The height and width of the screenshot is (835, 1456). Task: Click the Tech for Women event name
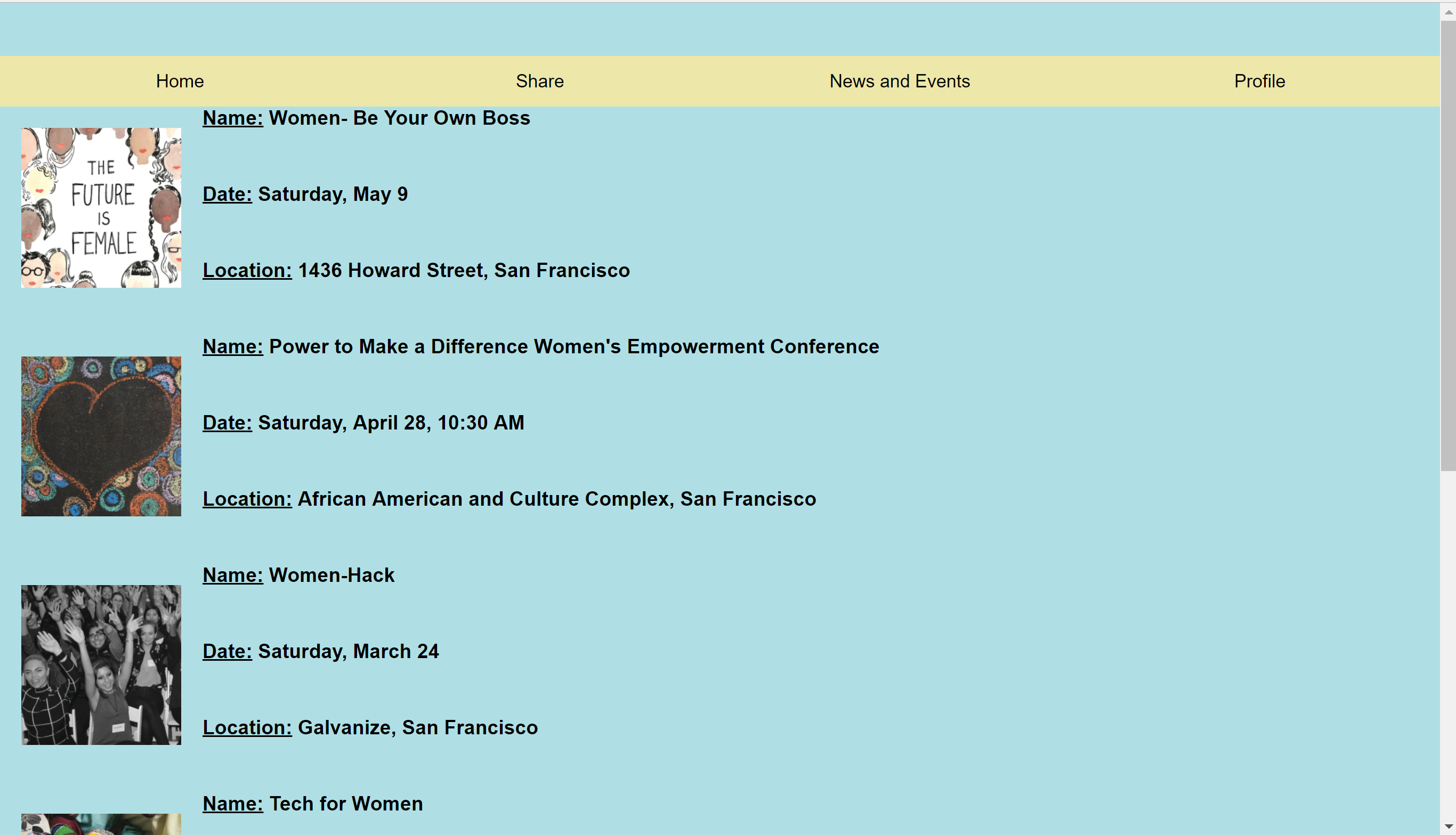tap(346, 804)
